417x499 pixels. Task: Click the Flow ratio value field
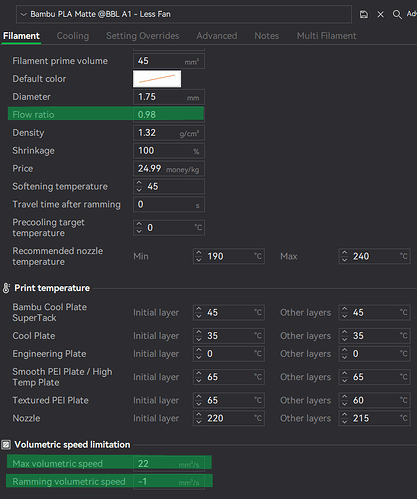169,114
